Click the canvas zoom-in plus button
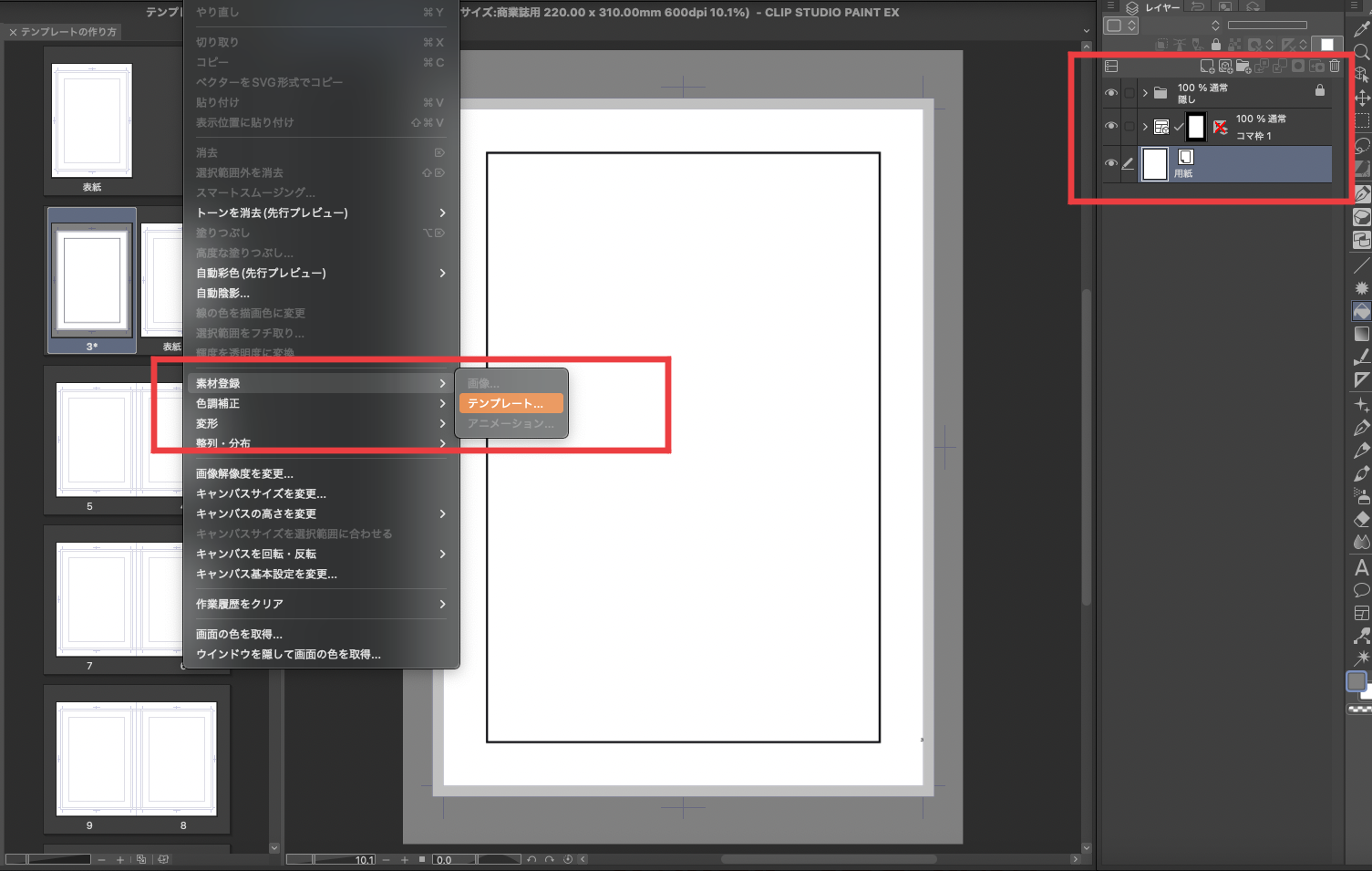Viewport: 1372px width, 871px height. pos(405,859)
